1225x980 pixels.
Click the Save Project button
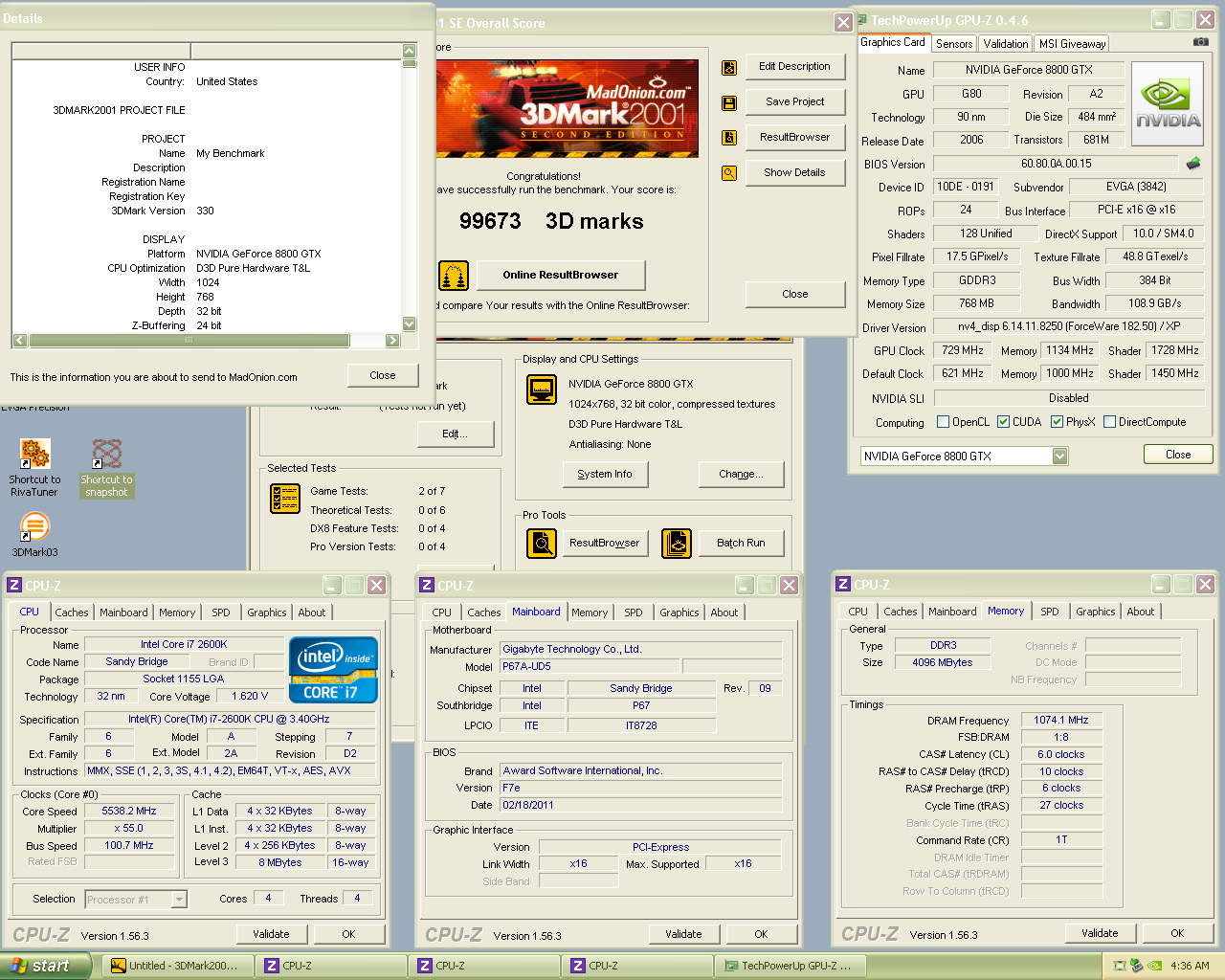794,101
